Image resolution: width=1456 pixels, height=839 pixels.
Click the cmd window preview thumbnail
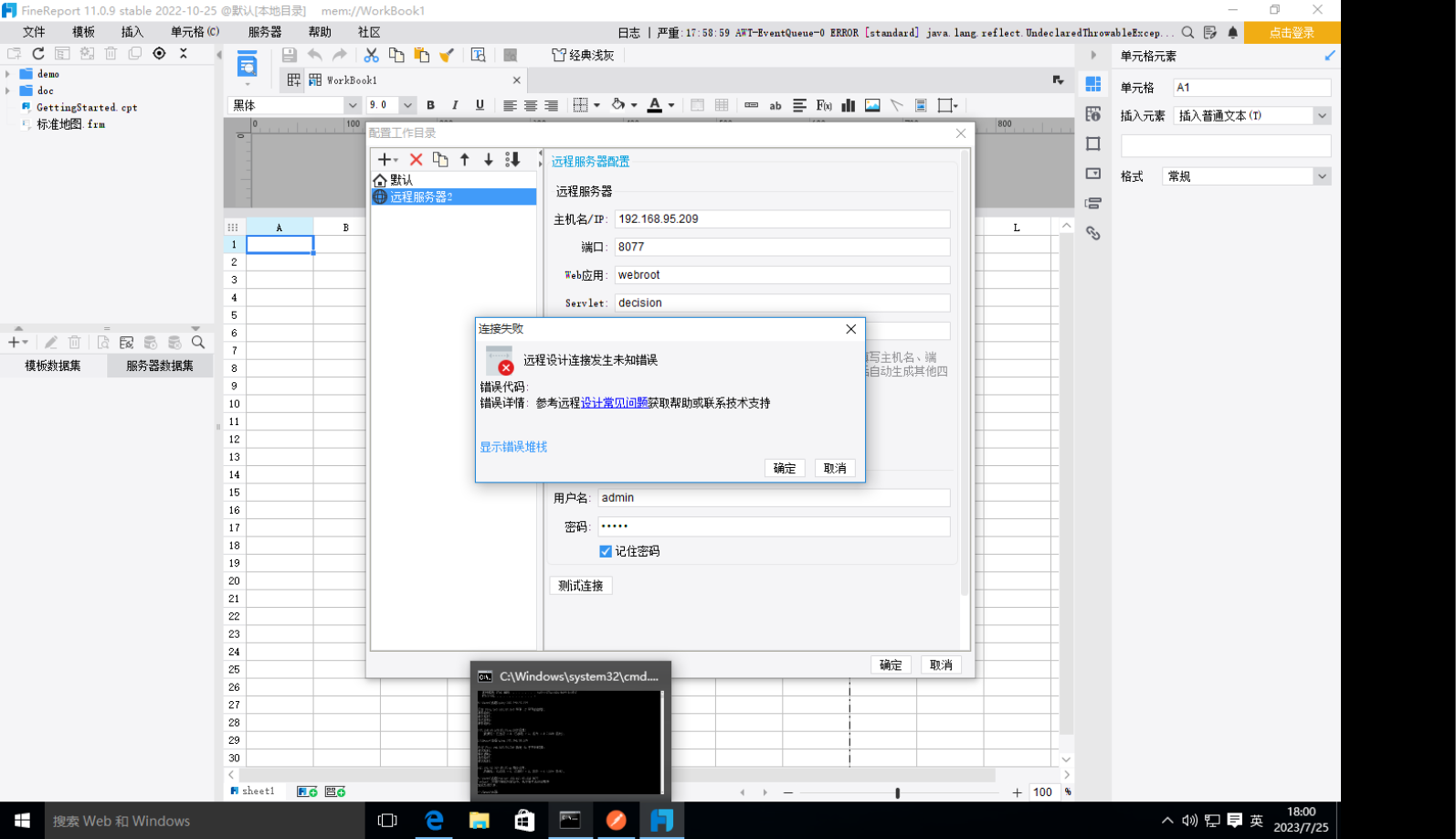point(570,742)
